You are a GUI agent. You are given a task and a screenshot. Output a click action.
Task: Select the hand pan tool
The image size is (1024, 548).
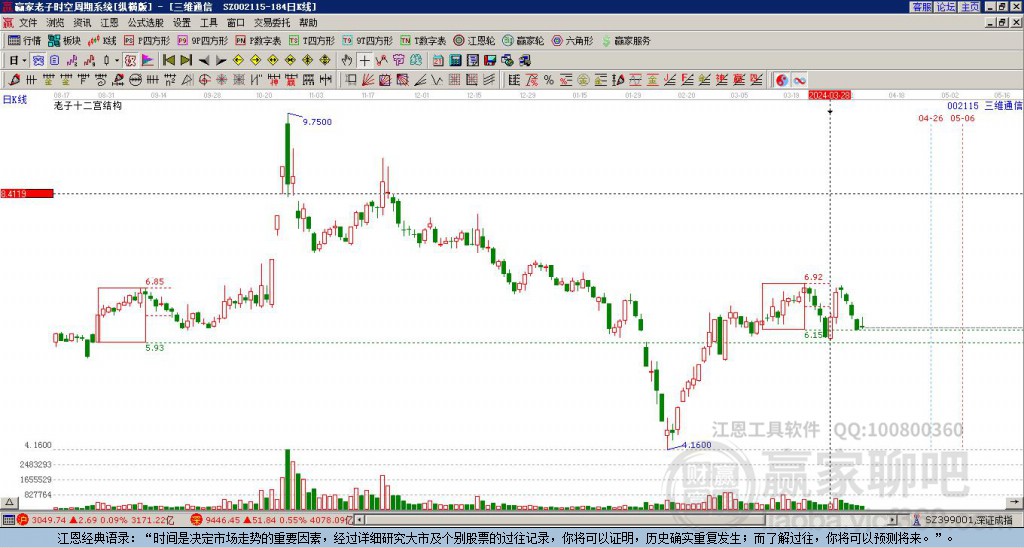coord(348,60)
